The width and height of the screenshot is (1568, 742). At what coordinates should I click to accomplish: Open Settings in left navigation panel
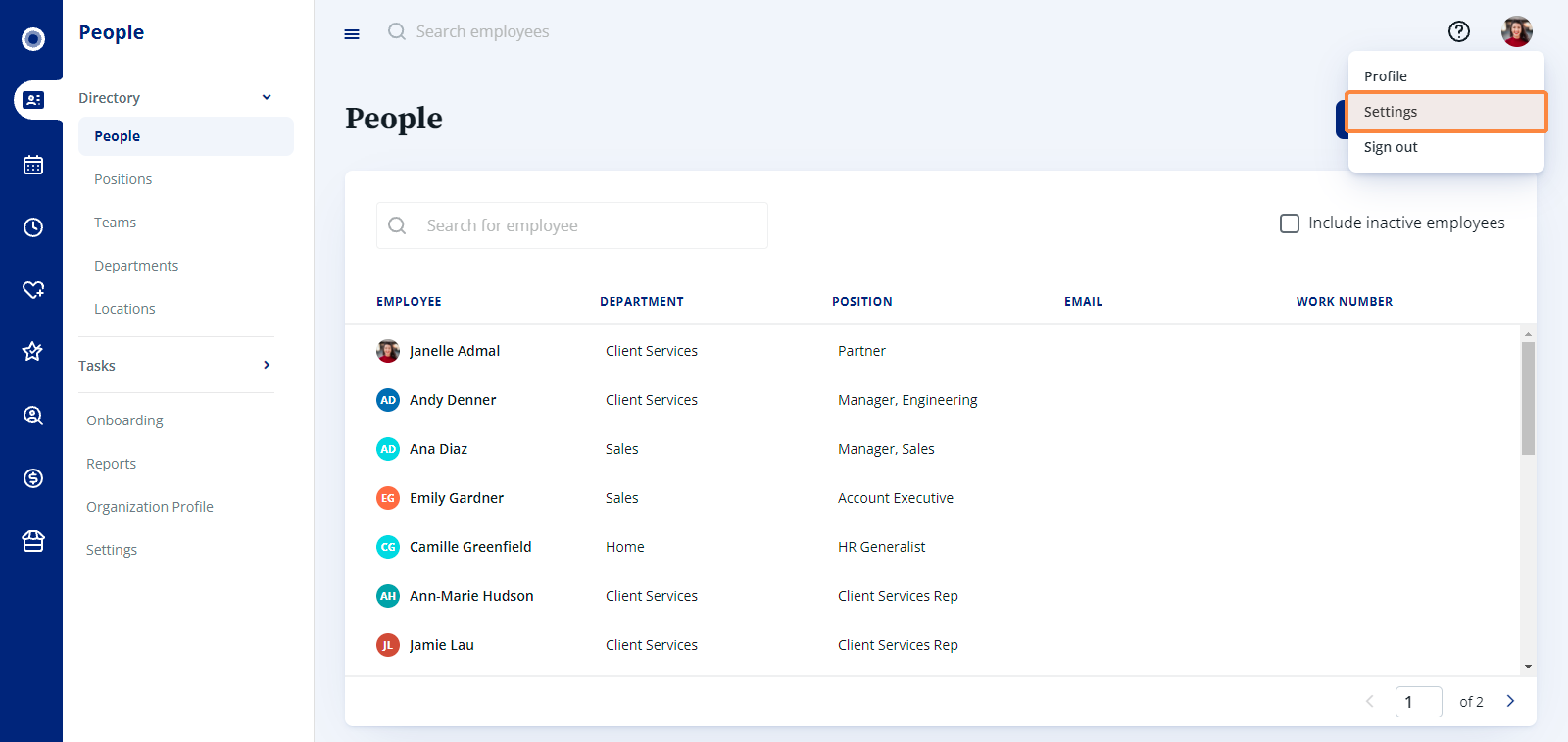(x=111, y=550)
